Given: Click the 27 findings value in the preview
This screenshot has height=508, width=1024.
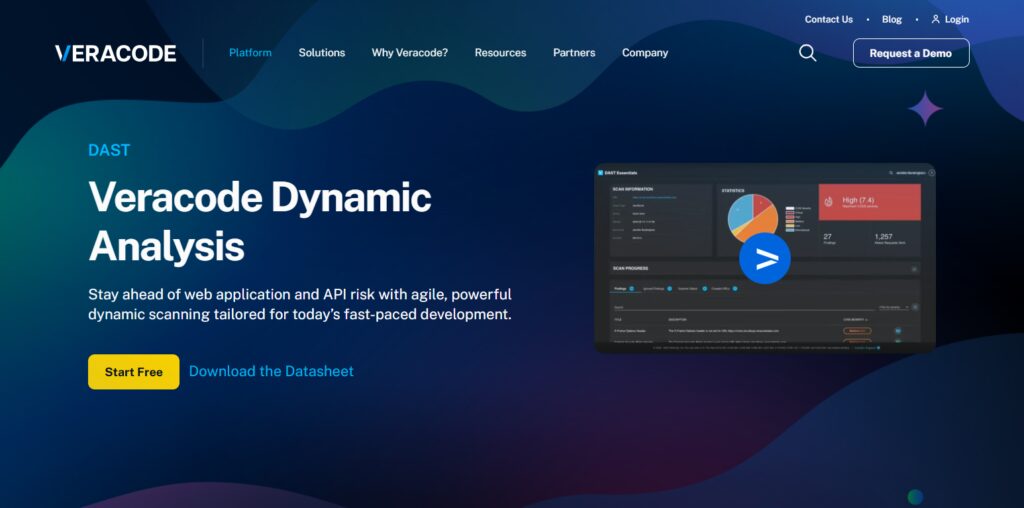Looking at the screenshot, I should click(827, 237).
